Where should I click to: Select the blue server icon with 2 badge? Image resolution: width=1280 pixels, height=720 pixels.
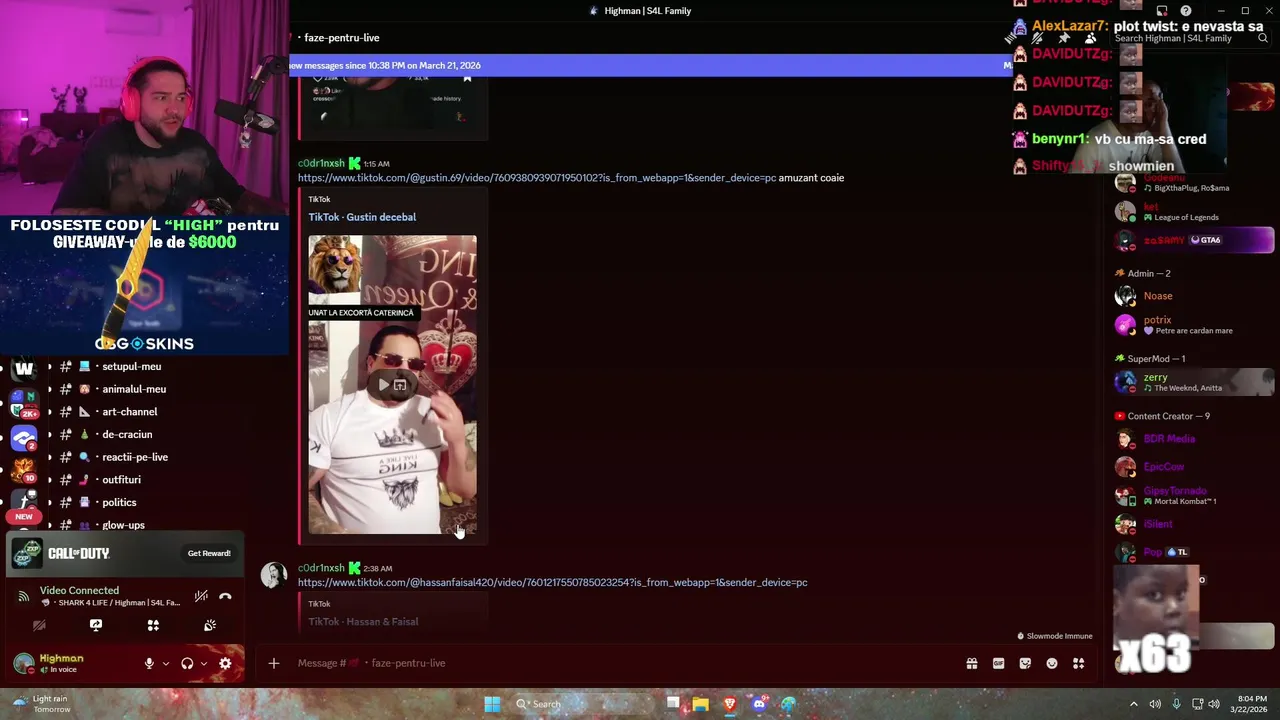[x=24, y=438]
